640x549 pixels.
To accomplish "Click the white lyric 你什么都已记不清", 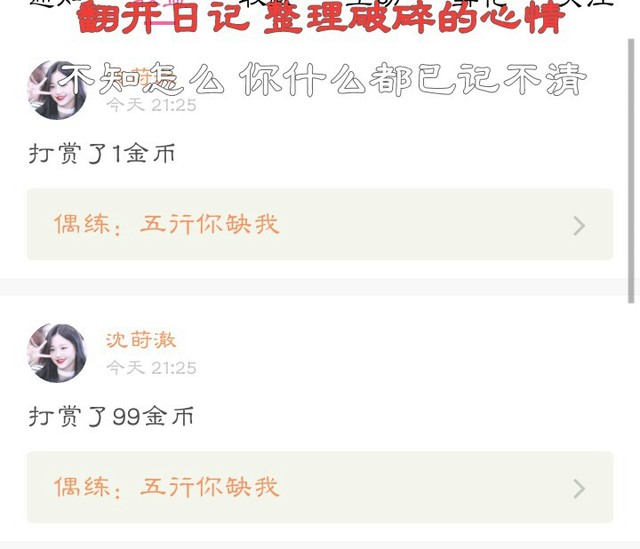I will (x=412, y=79).
